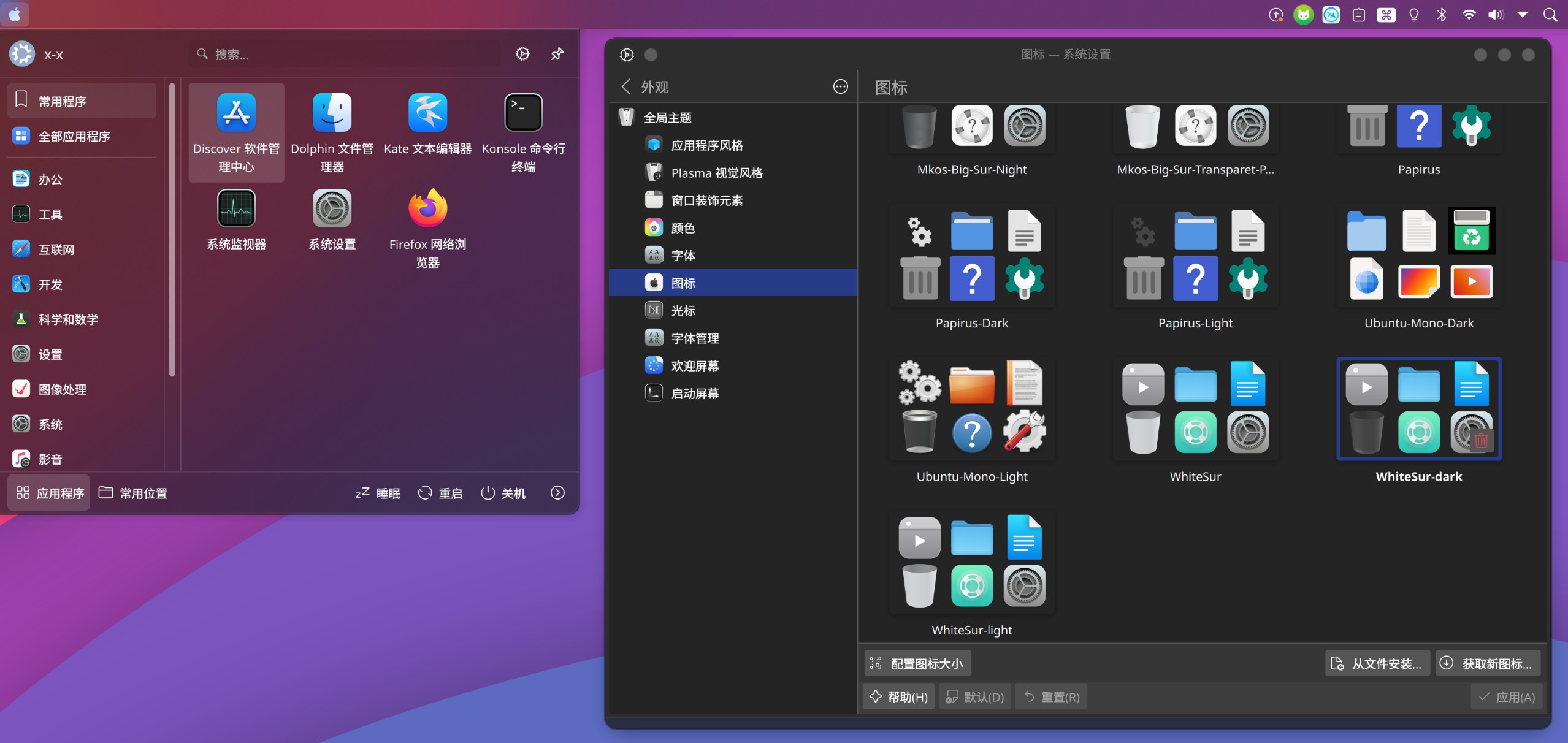Switch to 应用程序 tab in launcher
The width and height of the screenshot is (1568, 743).
click(x=49, y=493)
